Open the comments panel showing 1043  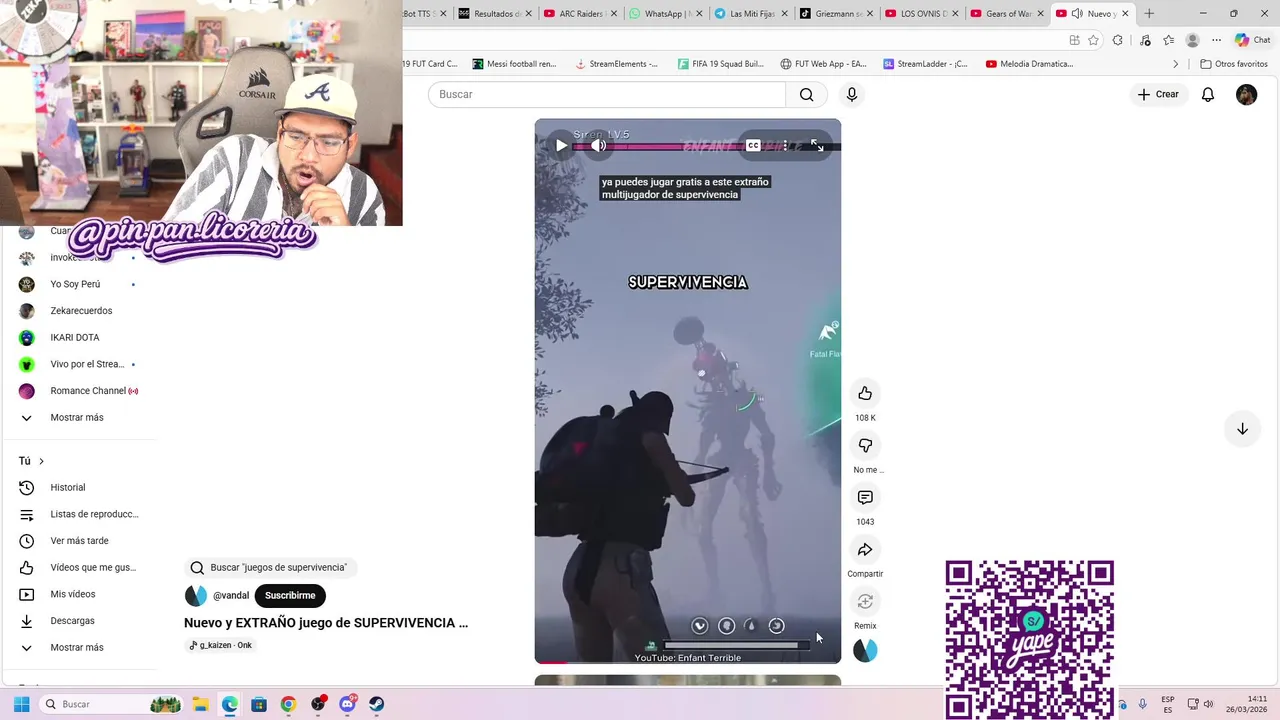[865, 497]
